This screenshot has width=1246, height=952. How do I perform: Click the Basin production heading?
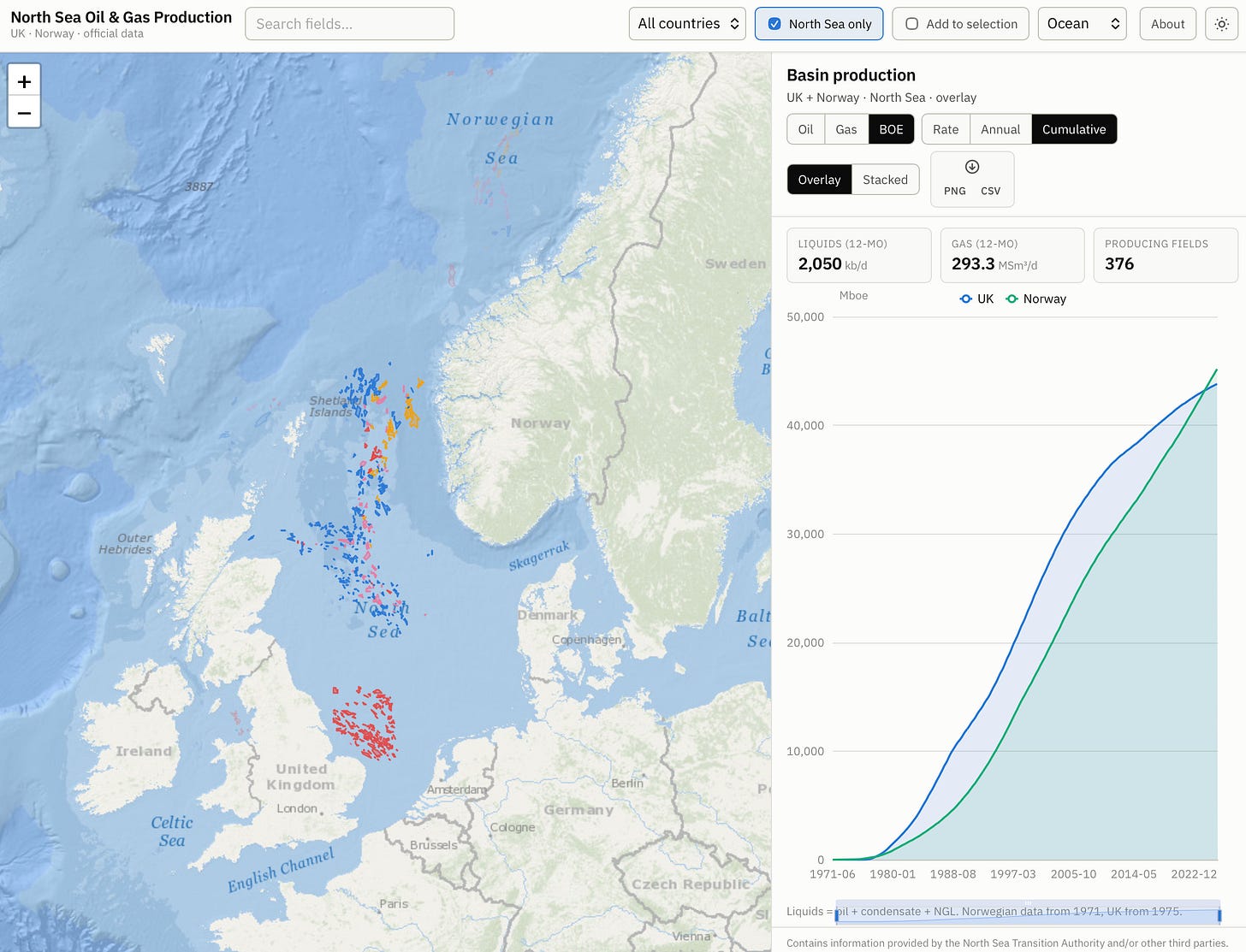851,75
